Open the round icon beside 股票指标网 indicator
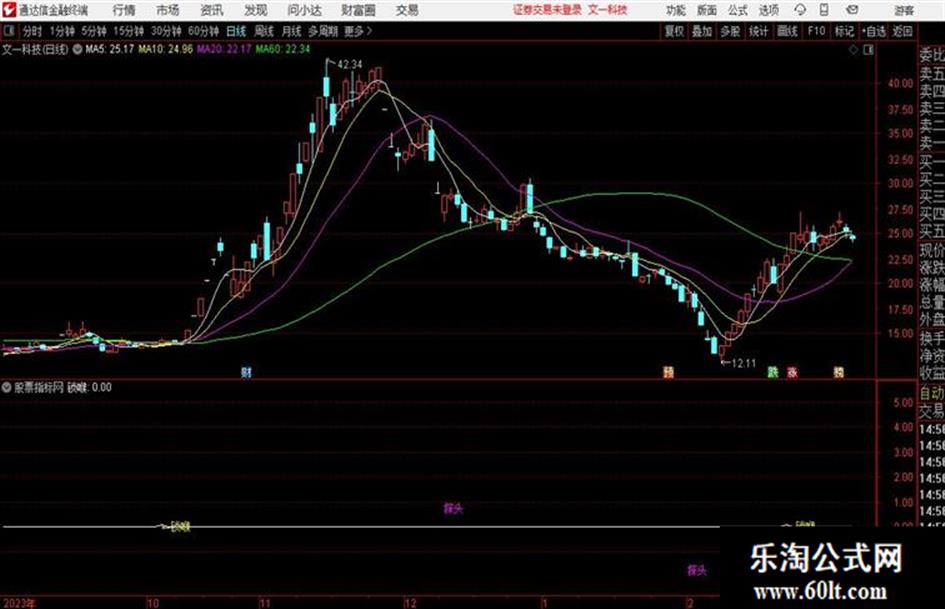945x609 pixels. [7, 388]
